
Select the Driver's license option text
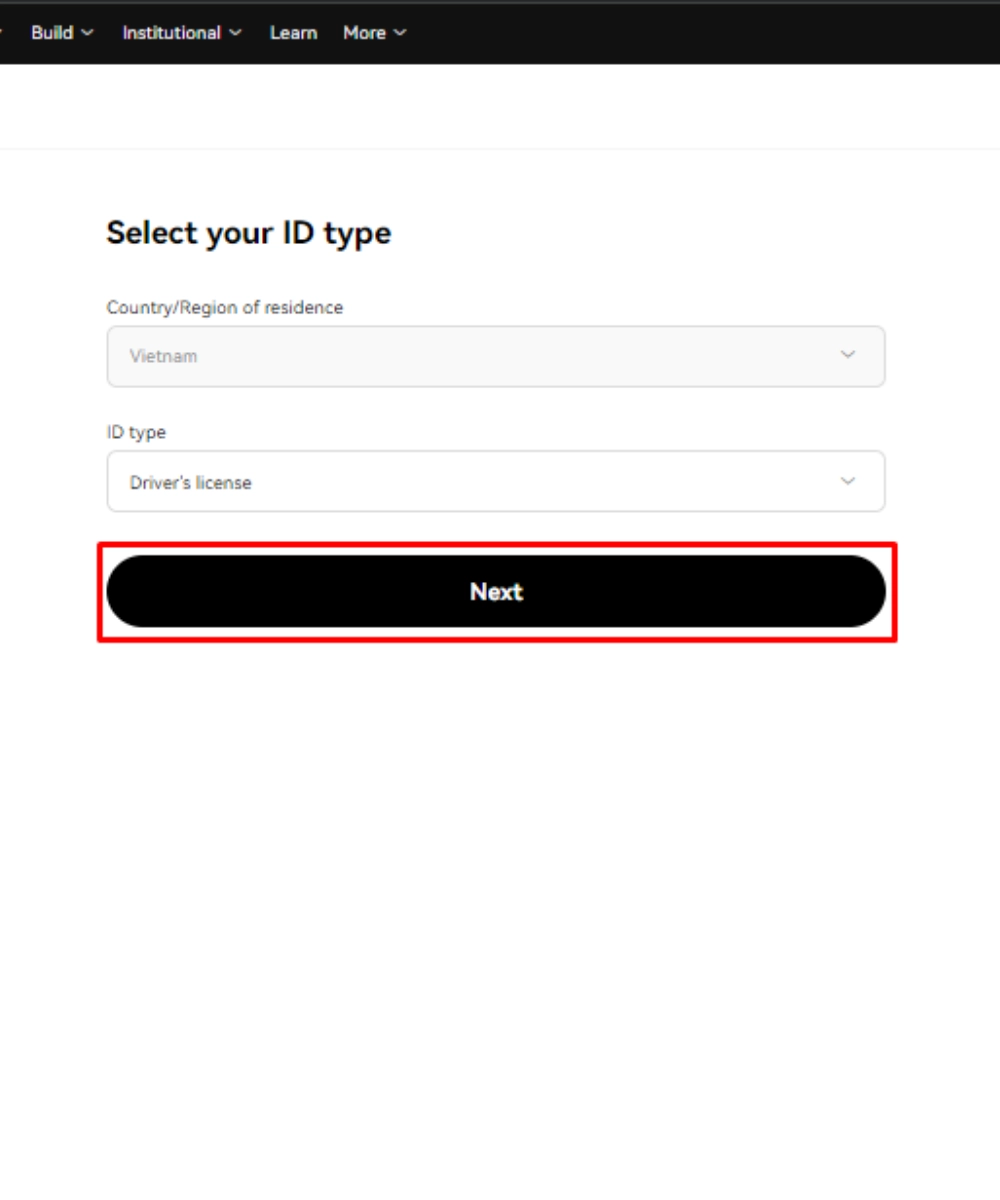[x=190, y=482]
